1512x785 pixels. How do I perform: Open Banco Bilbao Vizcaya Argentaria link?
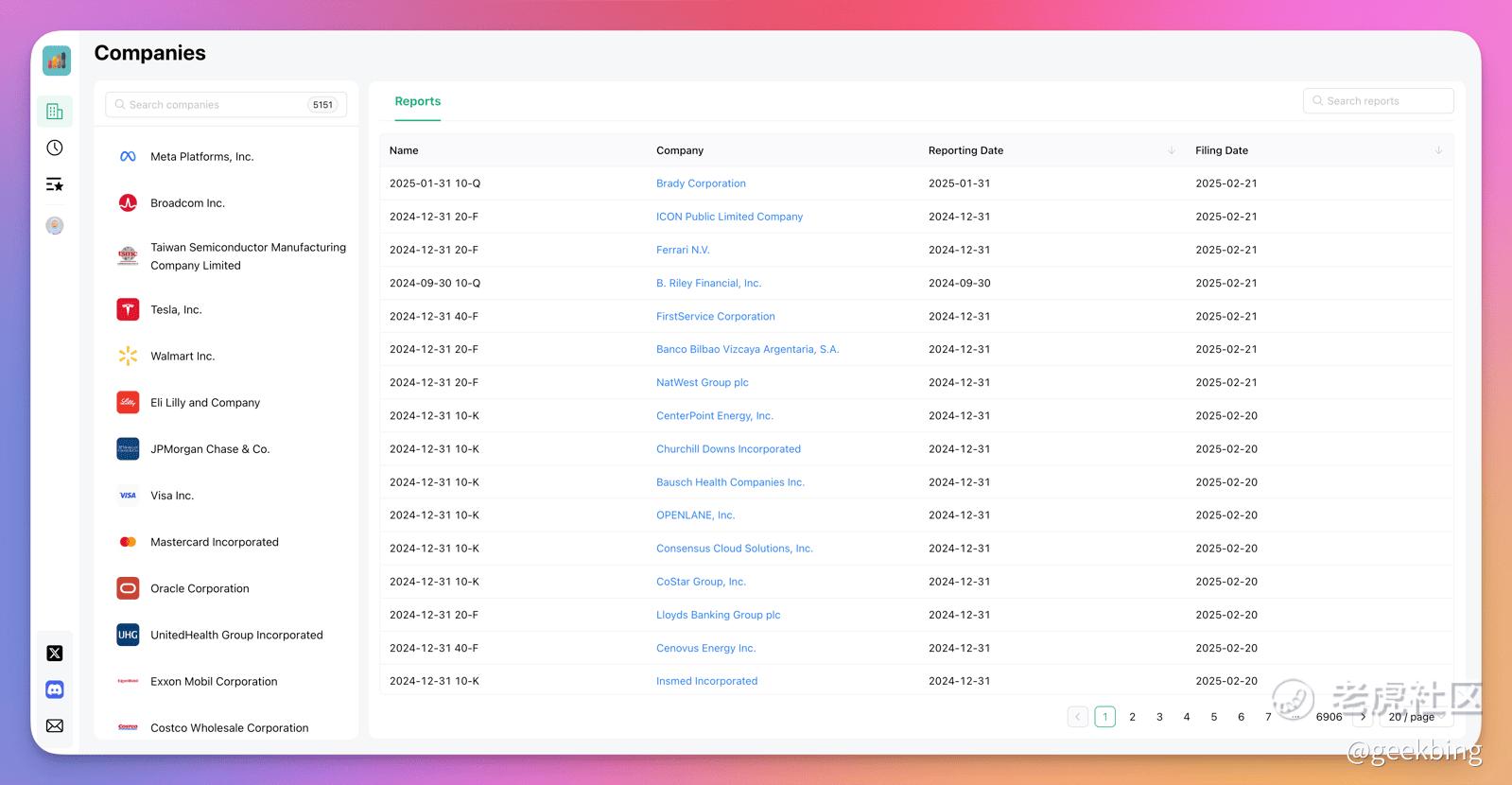pyautogui.click(x=747, y=349)
